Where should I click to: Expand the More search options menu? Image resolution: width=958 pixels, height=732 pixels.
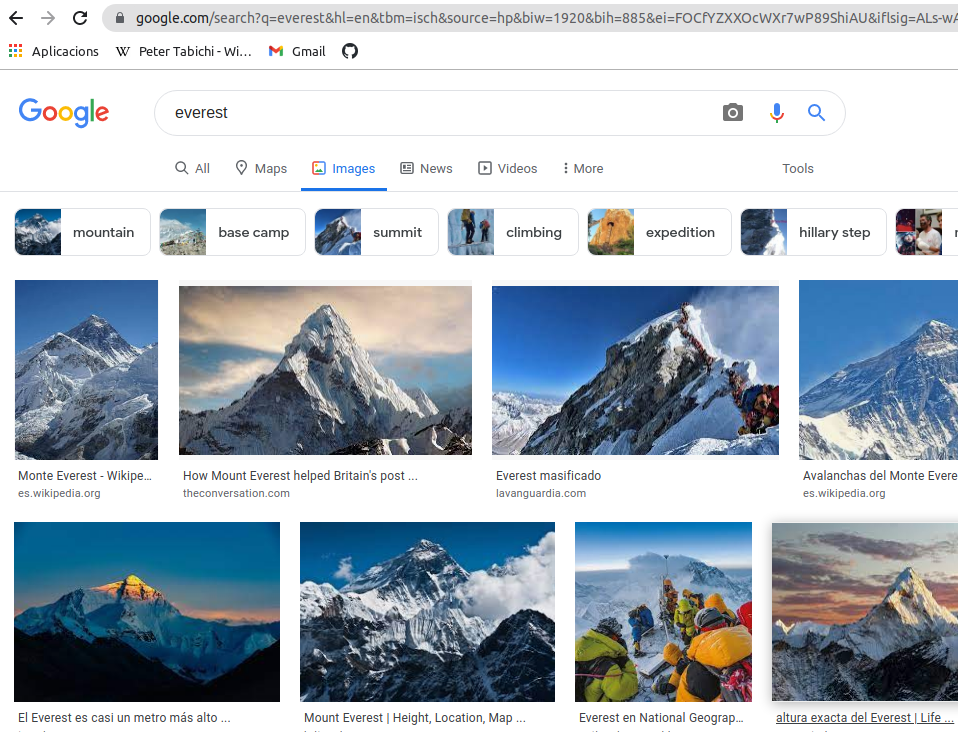[x=583, y=168]
